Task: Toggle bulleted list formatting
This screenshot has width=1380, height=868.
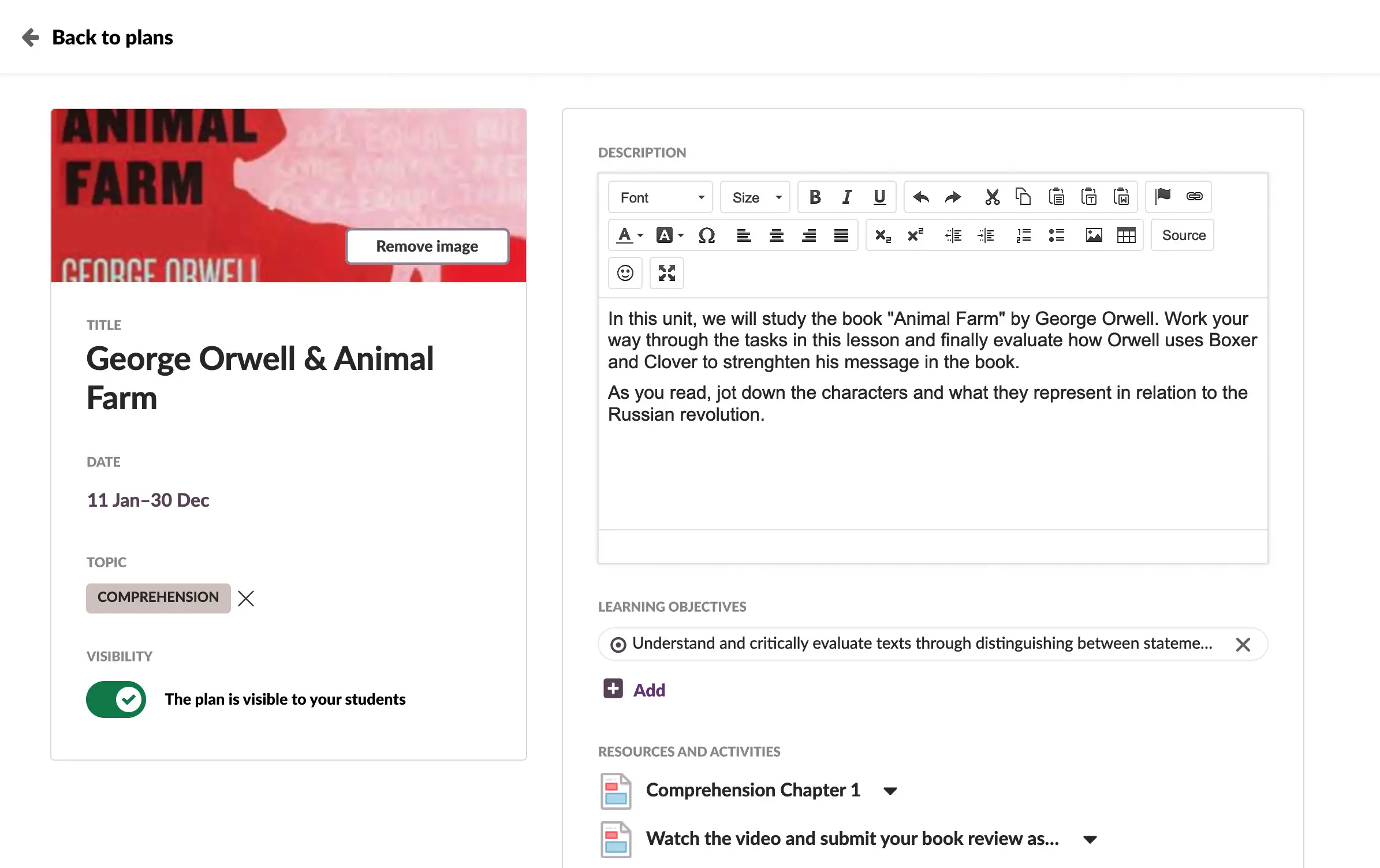Action: (1056, 235)
